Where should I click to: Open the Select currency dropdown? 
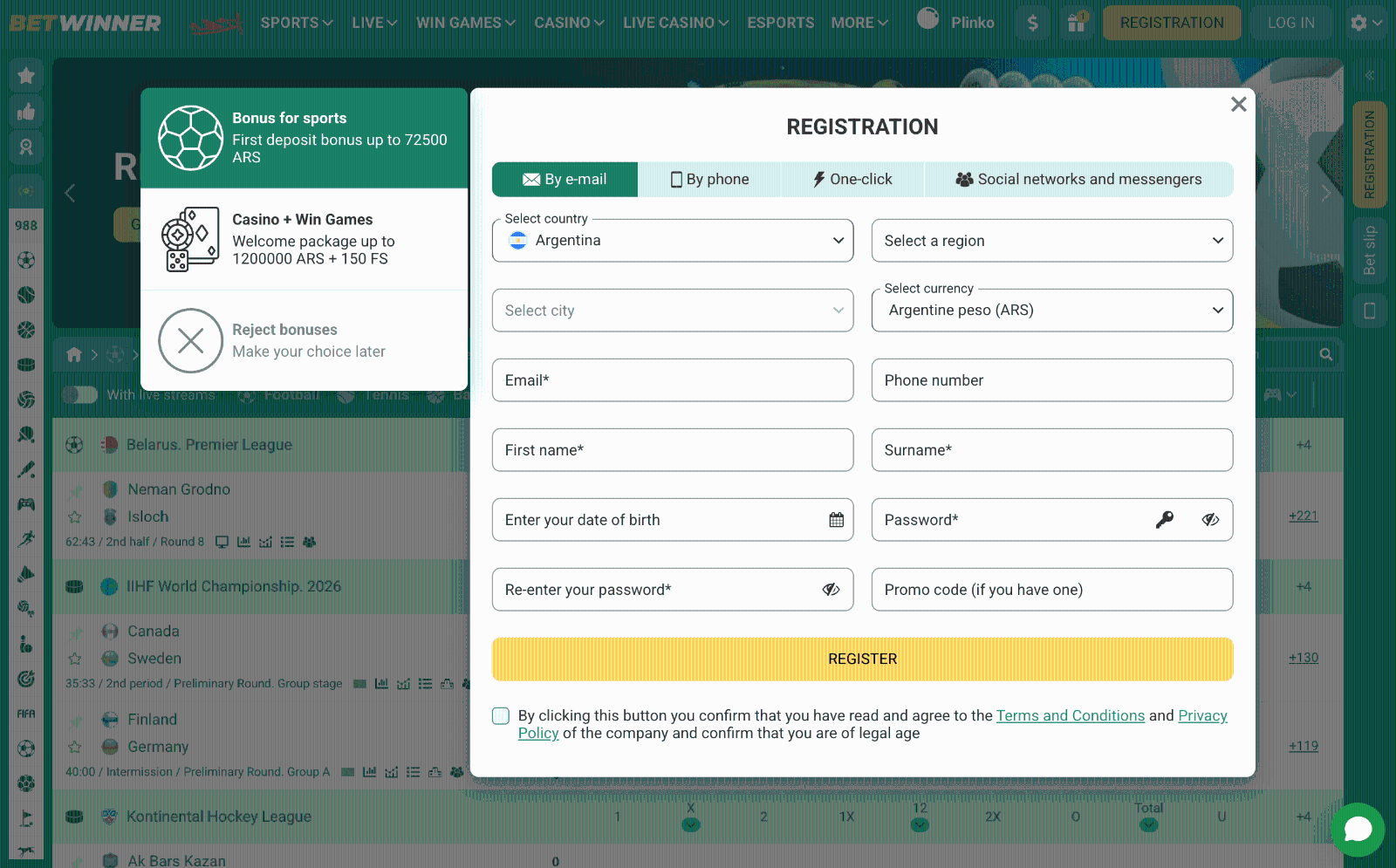[x=1052, y=310]
